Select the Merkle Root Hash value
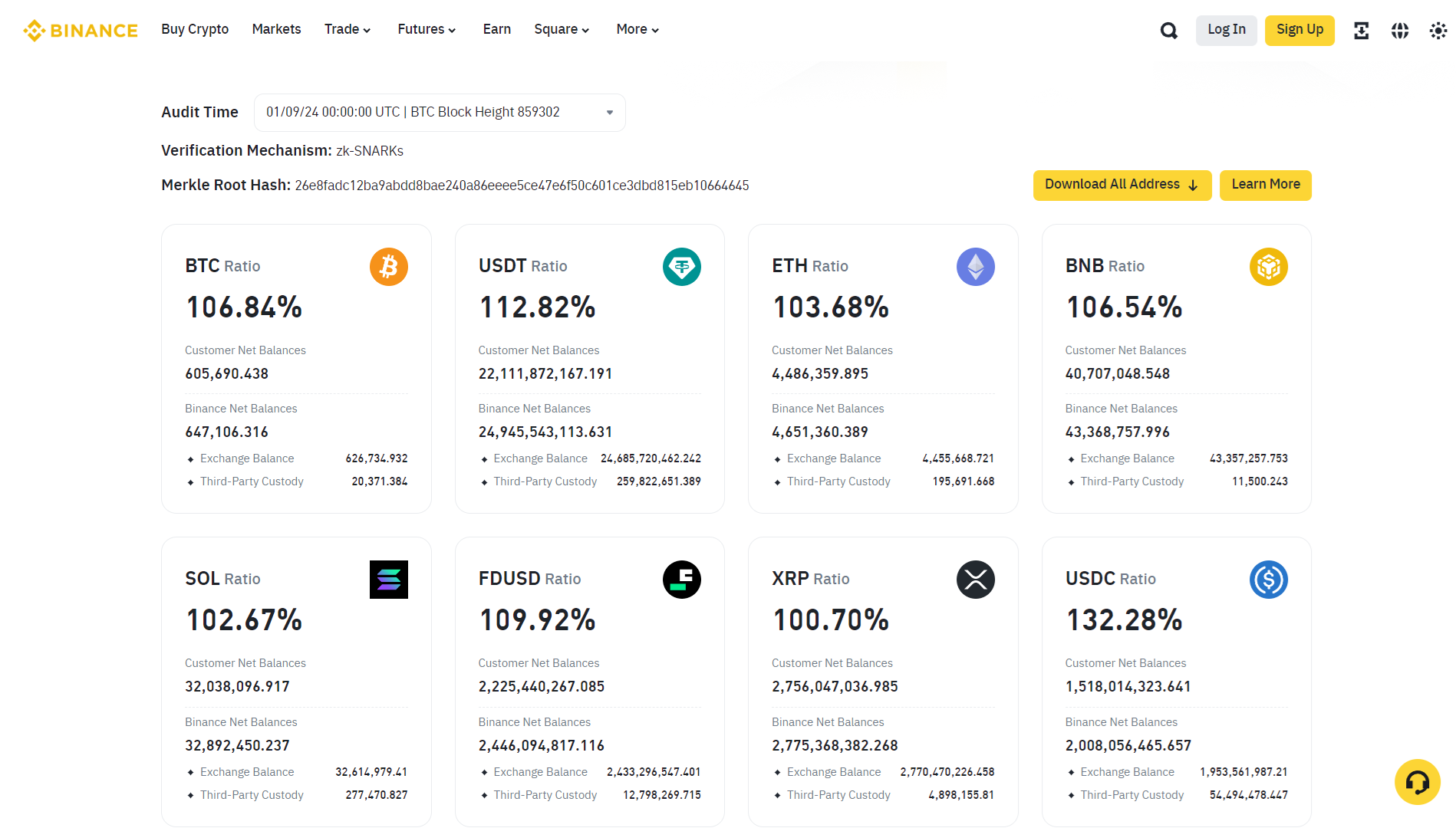The width and height of the screenshot is (1456, 828). tap(522, 186)
